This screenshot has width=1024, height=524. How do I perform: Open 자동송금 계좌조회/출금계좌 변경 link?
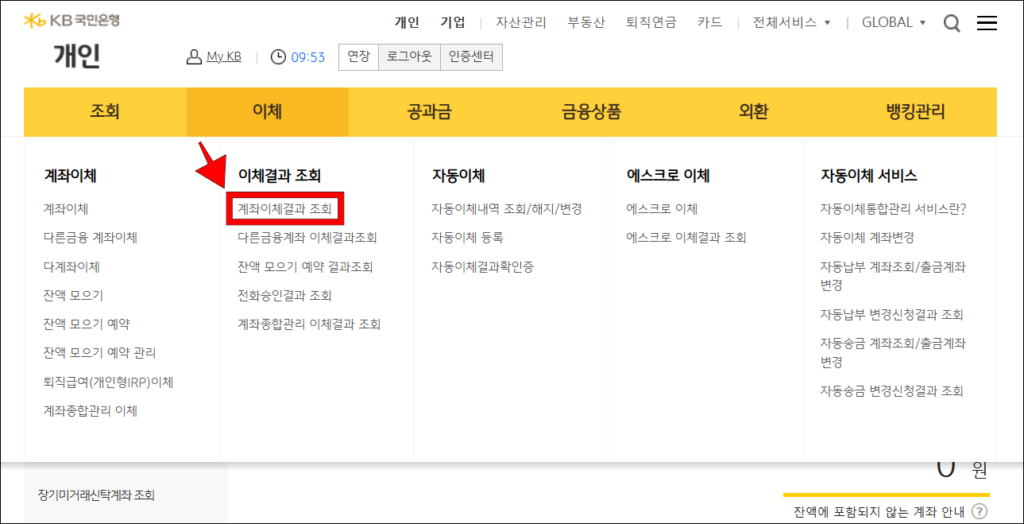[893, 353]
